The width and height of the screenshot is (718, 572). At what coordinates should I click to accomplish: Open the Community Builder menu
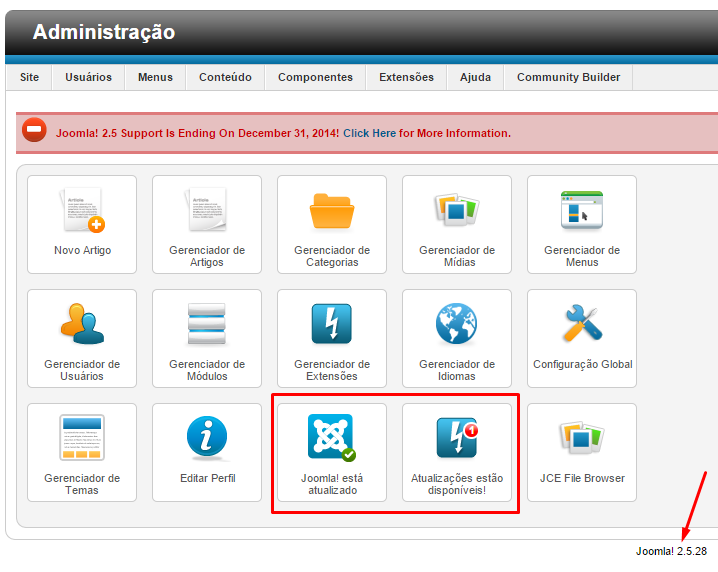point(568,77)
